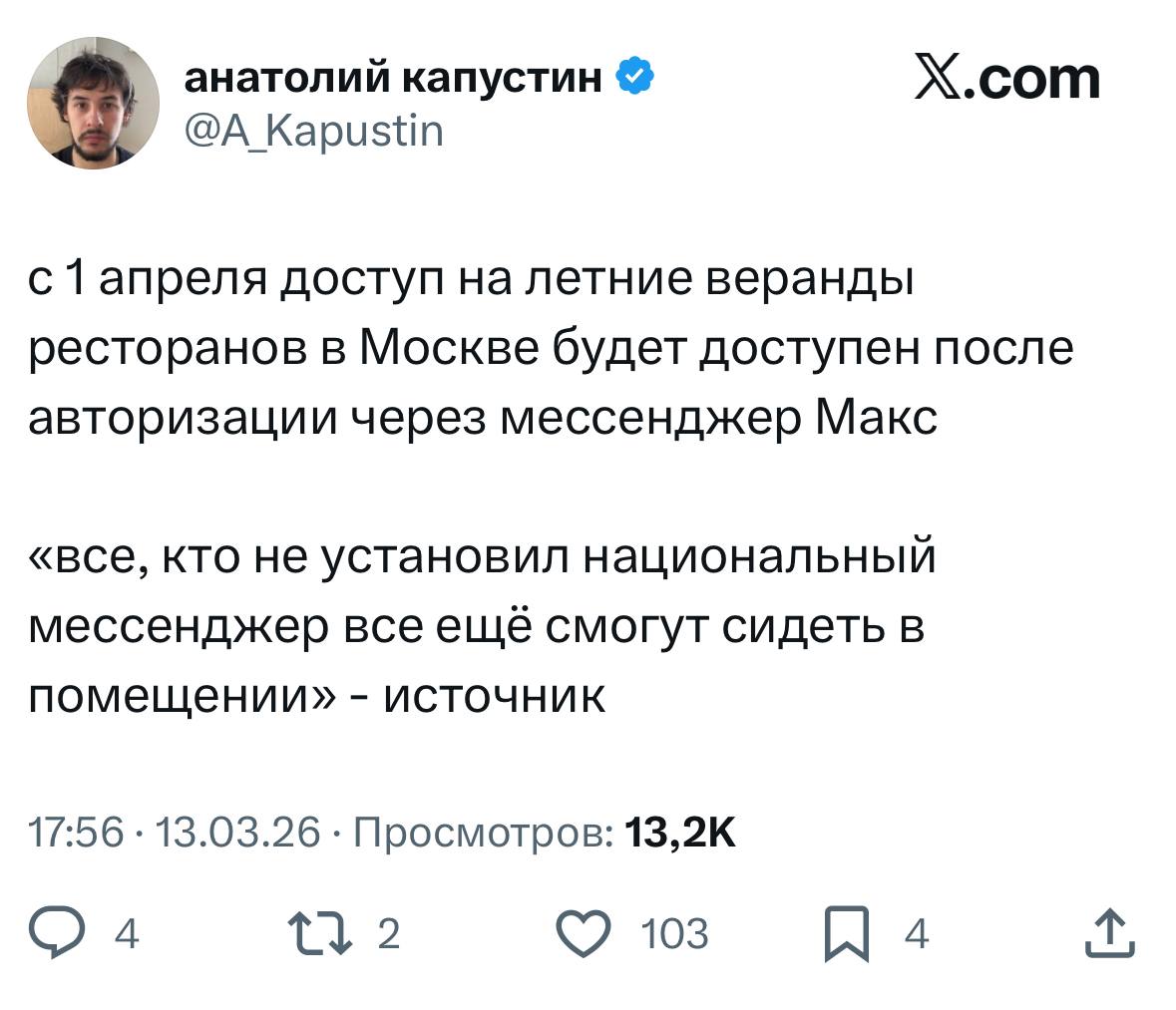The image size is (1176, 1010).
Task: Open the author's profile picture
Action: pyautogui.click(x=93, y=103)
